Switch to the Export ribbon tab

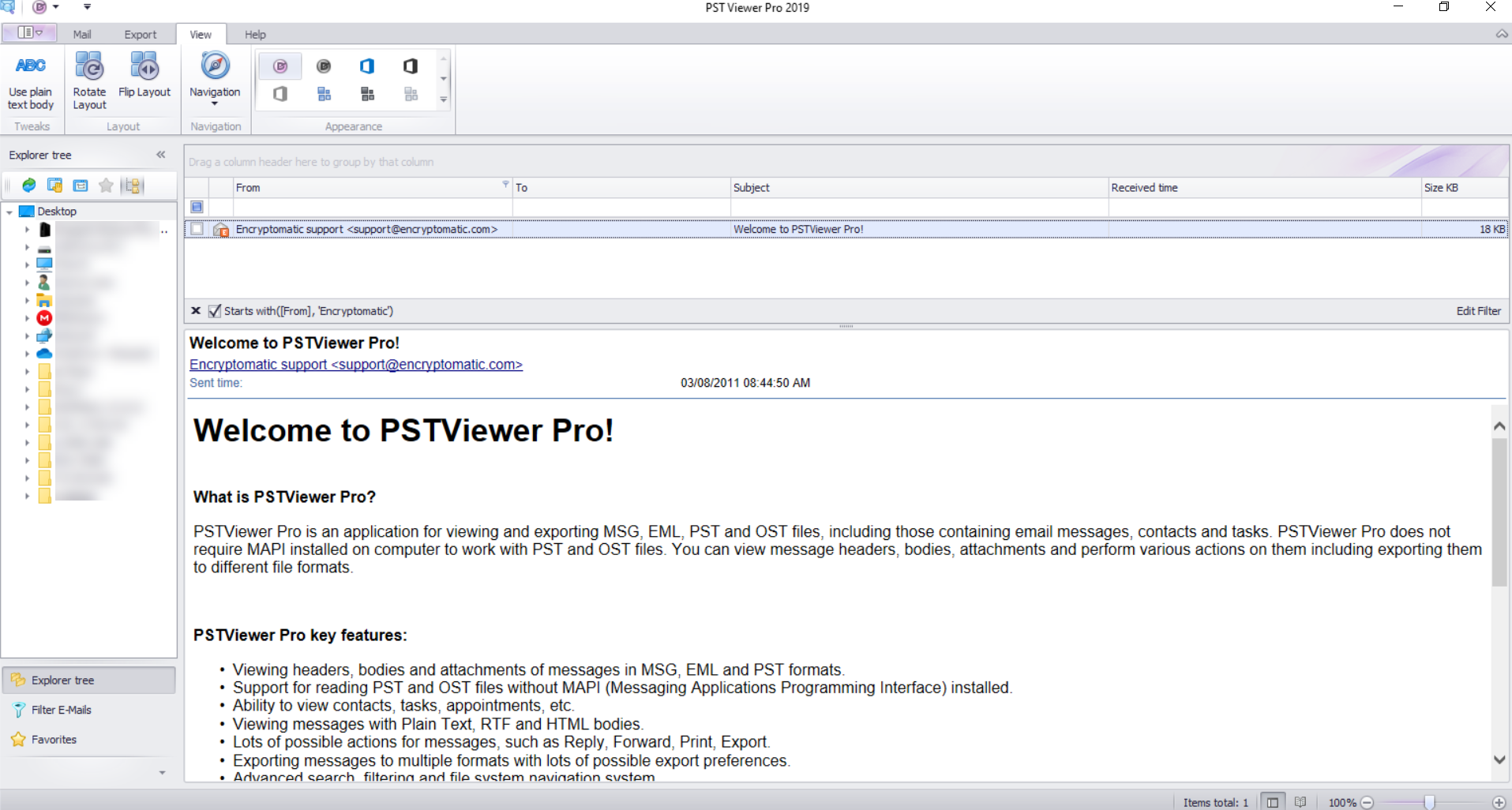tap(140, 34)
